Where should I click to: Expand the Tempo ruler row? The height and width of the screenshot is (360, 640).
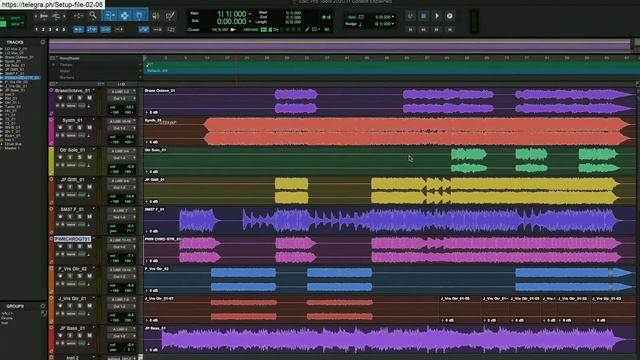[x=53, y=65]
